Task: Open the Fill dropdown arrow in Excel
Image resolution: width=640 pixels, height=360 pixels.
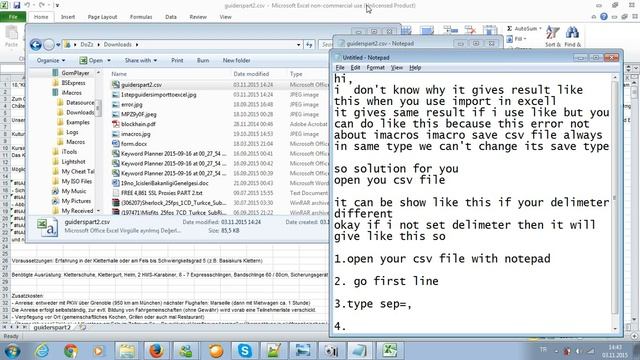Action: [x=524, y=39]
